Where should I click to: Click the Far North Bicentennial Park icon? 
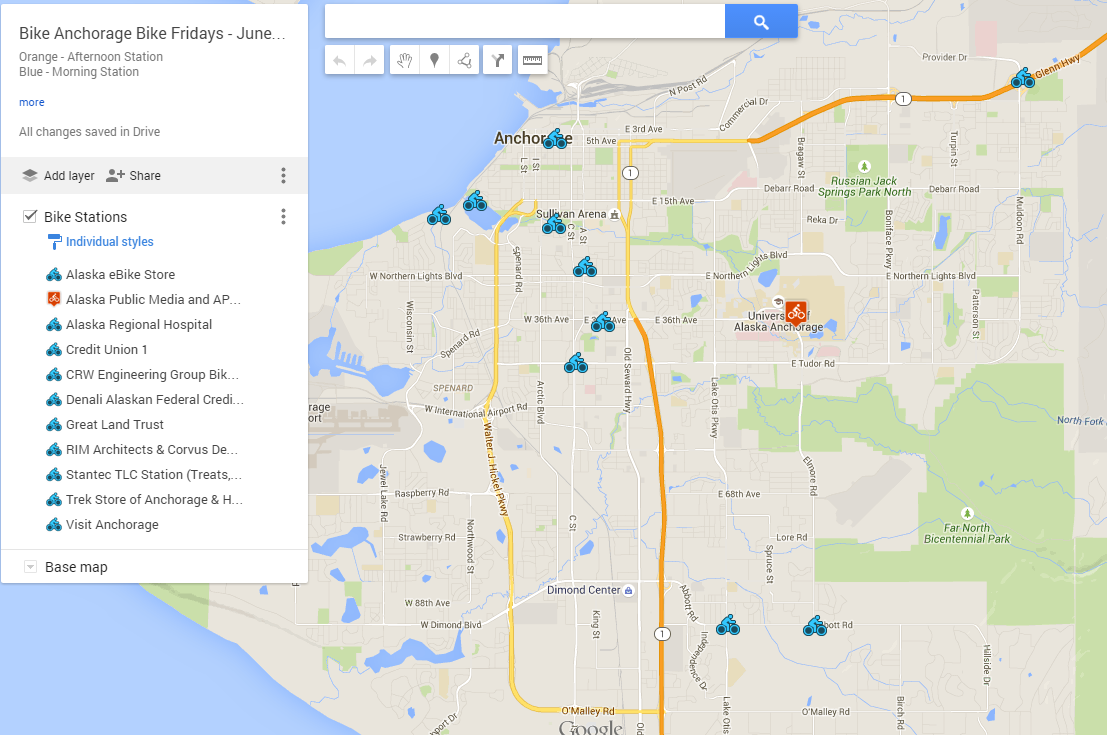(x=967, y=513)
